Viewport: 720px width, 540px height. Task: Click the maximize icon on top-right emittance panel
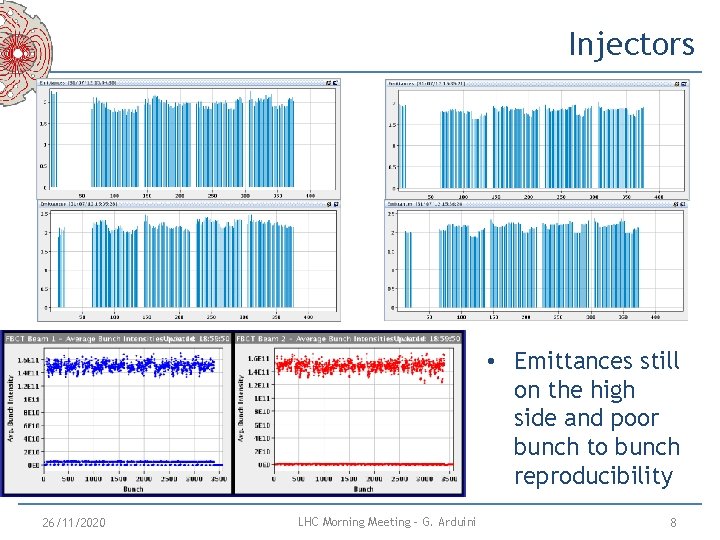pyautogui.click(x=684, y=84)
